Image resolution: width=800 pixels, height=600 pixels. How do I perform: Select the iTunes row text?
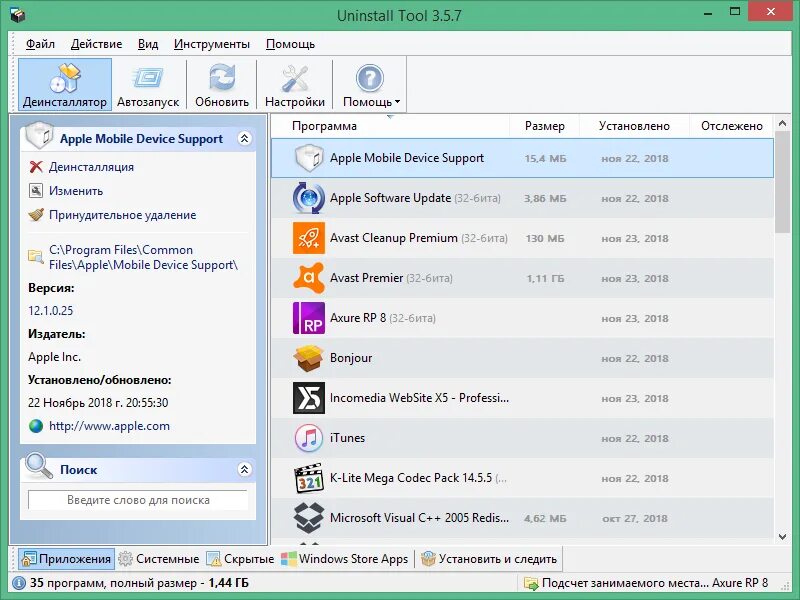click(347, 438)
